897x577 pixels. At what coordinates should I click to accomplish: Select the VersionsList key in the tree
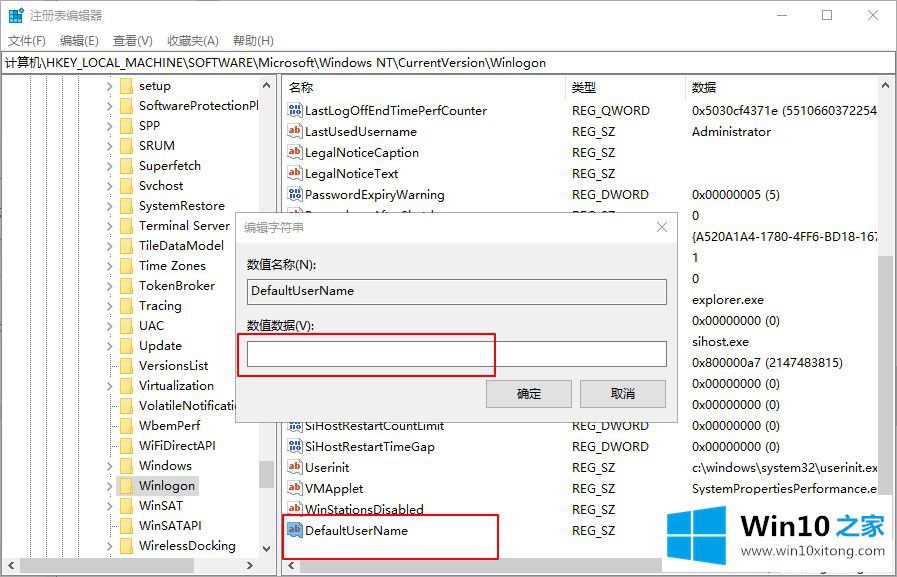point(173,365)
